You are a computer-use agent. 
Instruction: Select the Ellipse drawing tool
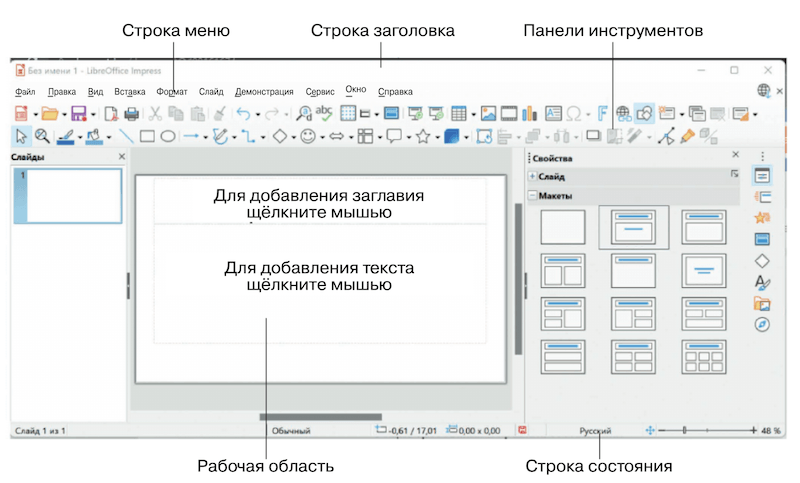[168, 137]
